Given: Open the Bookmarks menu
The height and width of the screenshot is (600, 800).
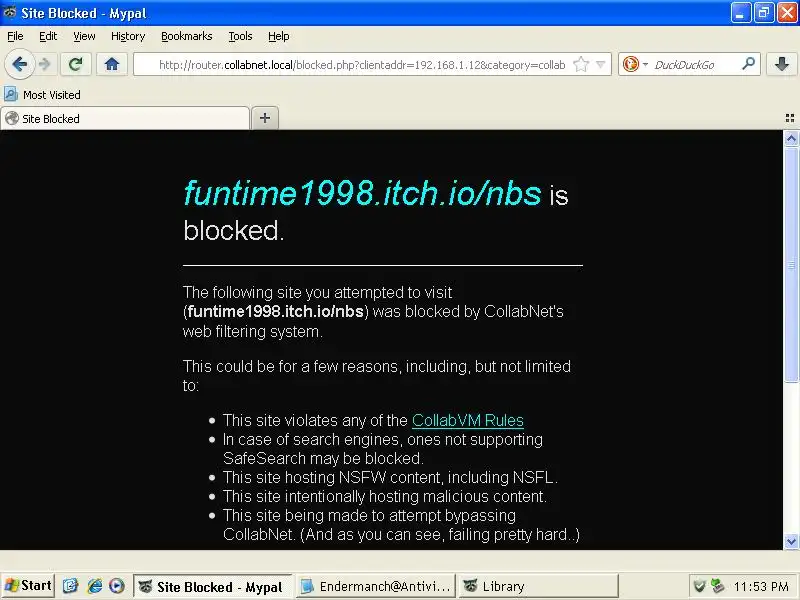Looking at the screenshot, I should (187, 36).
